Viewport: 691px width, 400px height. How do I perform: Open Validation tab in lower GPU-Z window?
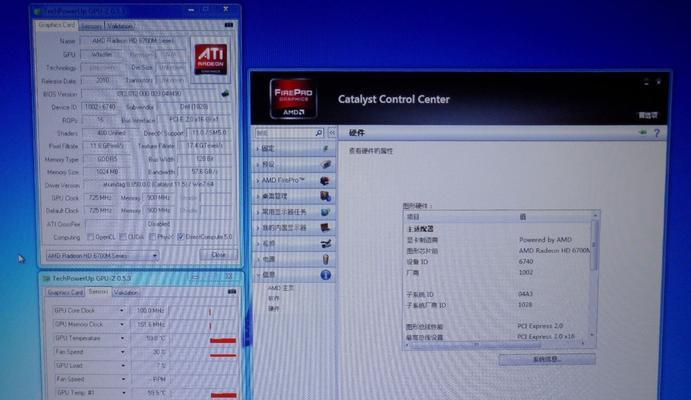(126, 293)
